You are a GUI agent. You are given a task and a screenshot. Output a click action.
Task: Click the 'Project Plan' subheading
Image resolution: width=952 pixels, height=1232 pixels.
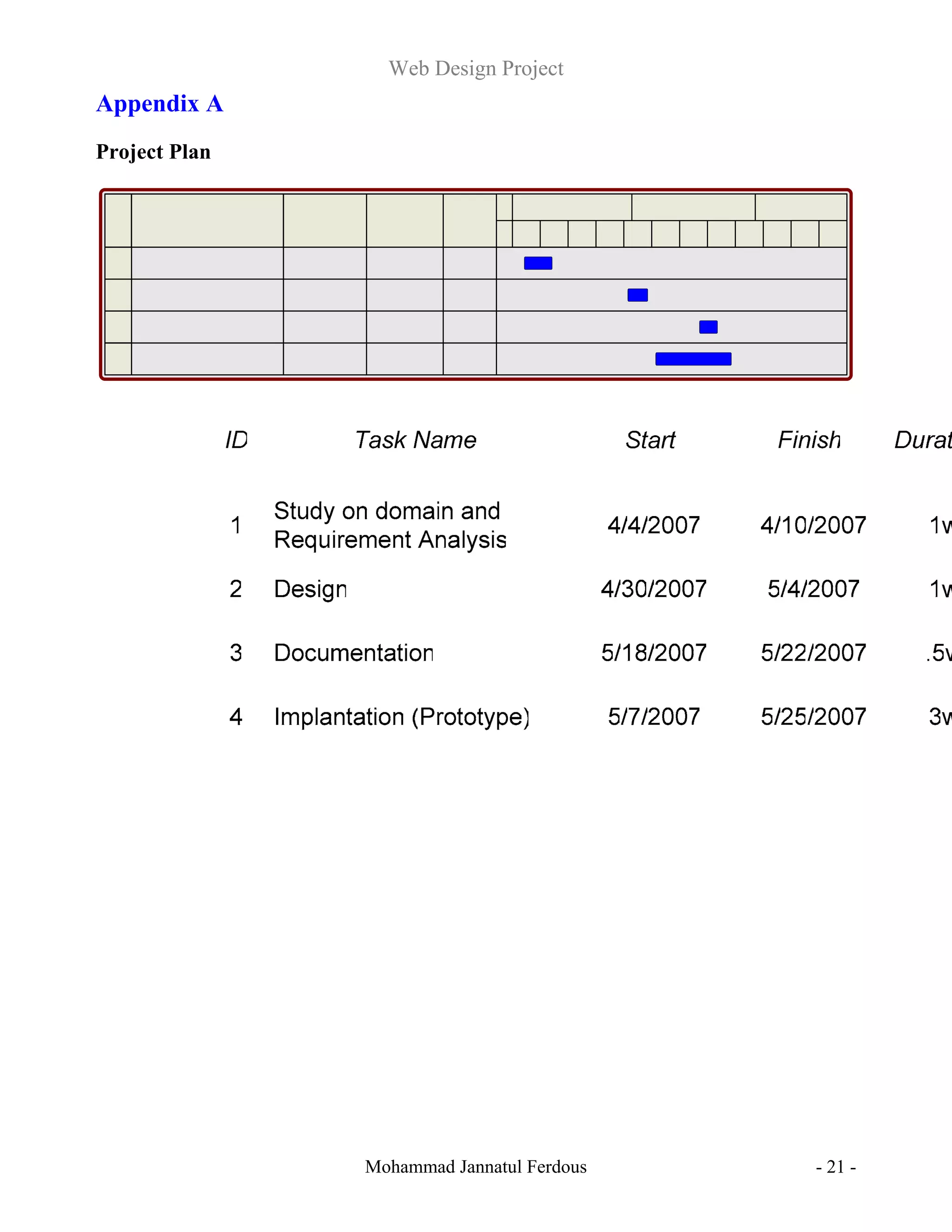coord(153,152)
